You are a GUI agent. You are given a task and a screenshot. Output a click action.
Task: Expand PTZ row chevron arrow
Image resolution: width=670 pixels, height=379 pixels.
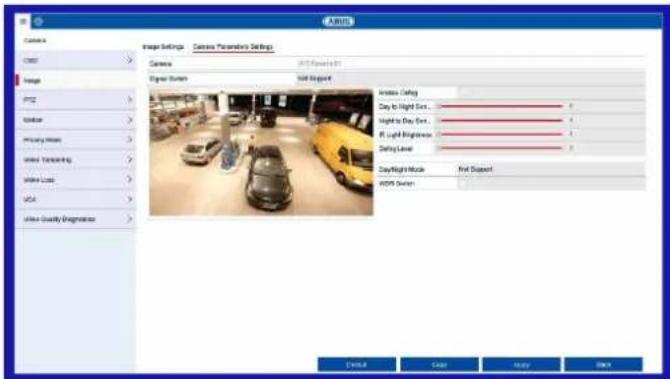[129, 100]
